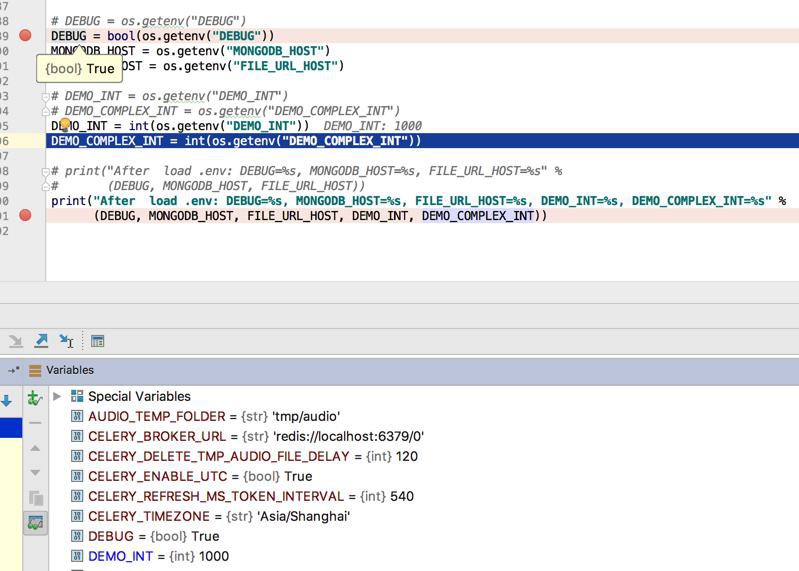
Task: Collapse fold marker at # (DEBUG, MONGODB_HOST comment
Action: [45, 186]
